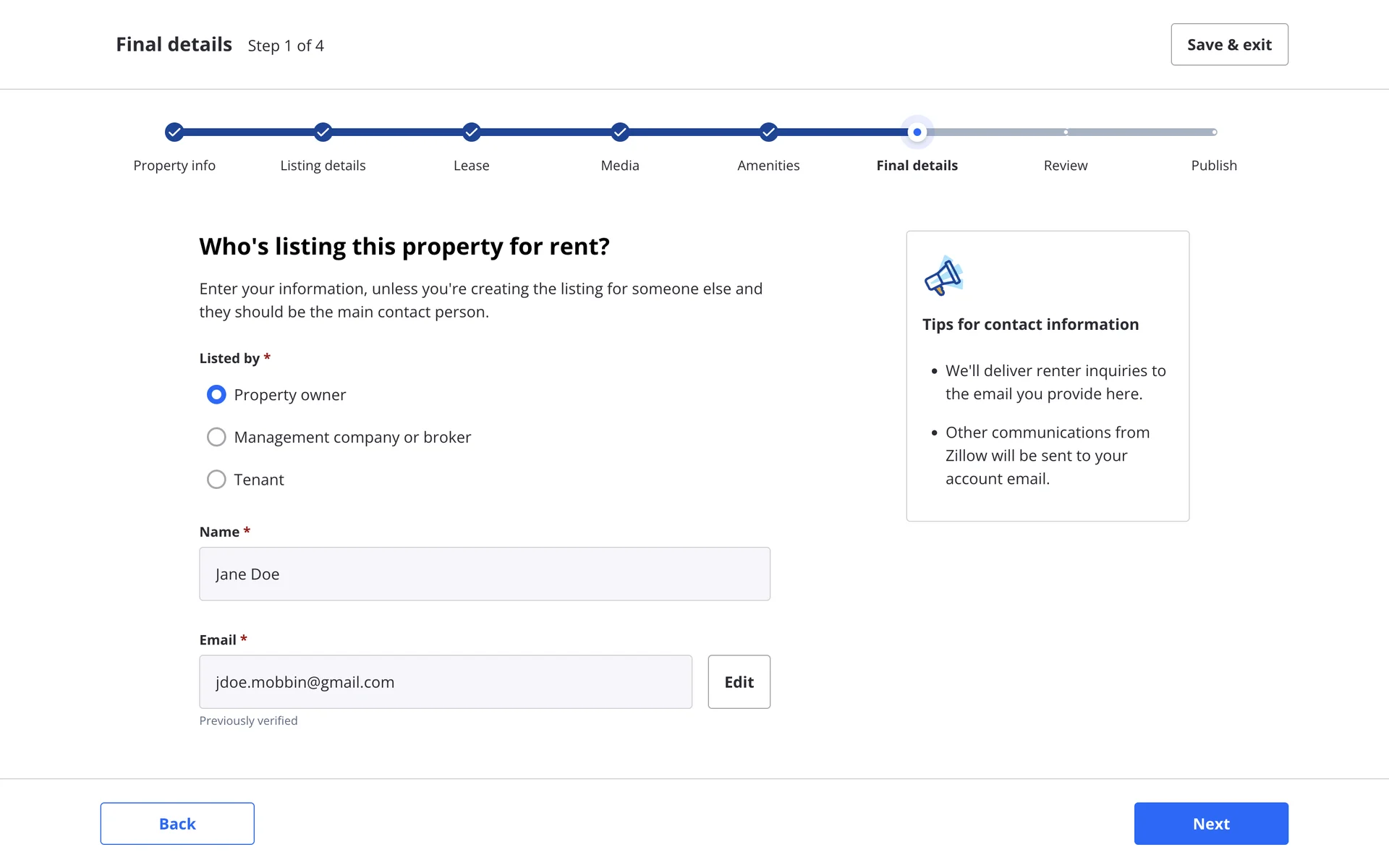Click the Review step marker dot

click(1066, 132)
